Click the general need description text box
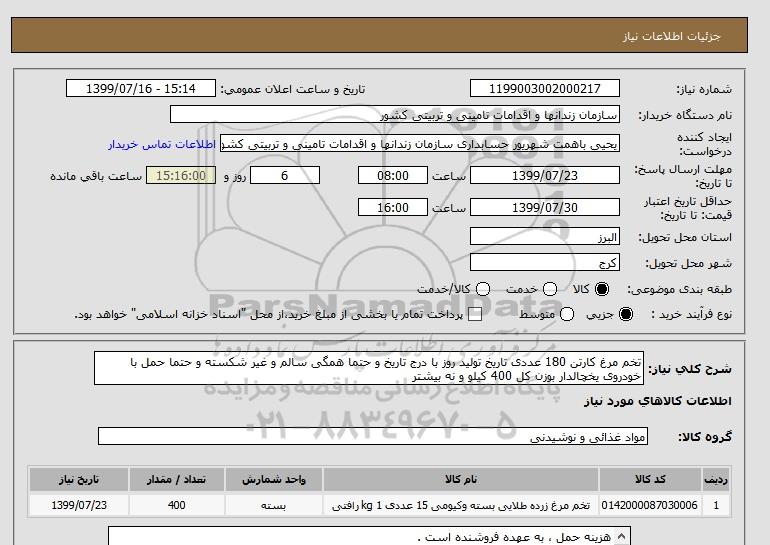The image size is (770, 545). tap(369, 368)
